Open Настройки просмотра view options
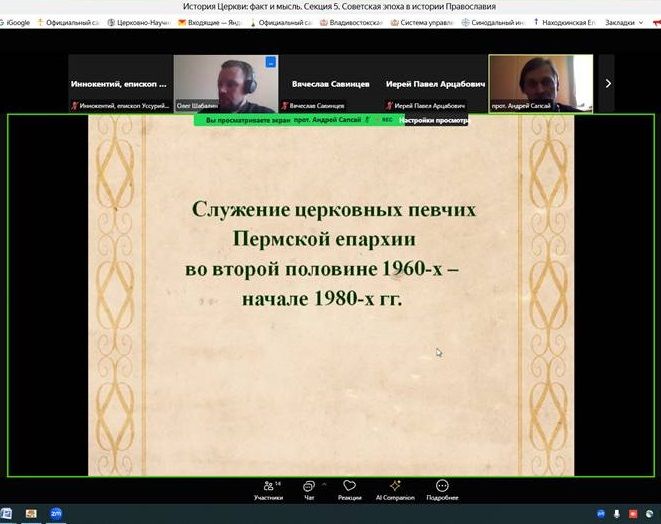Screen dimensions: 661x524 pos(432,120)
